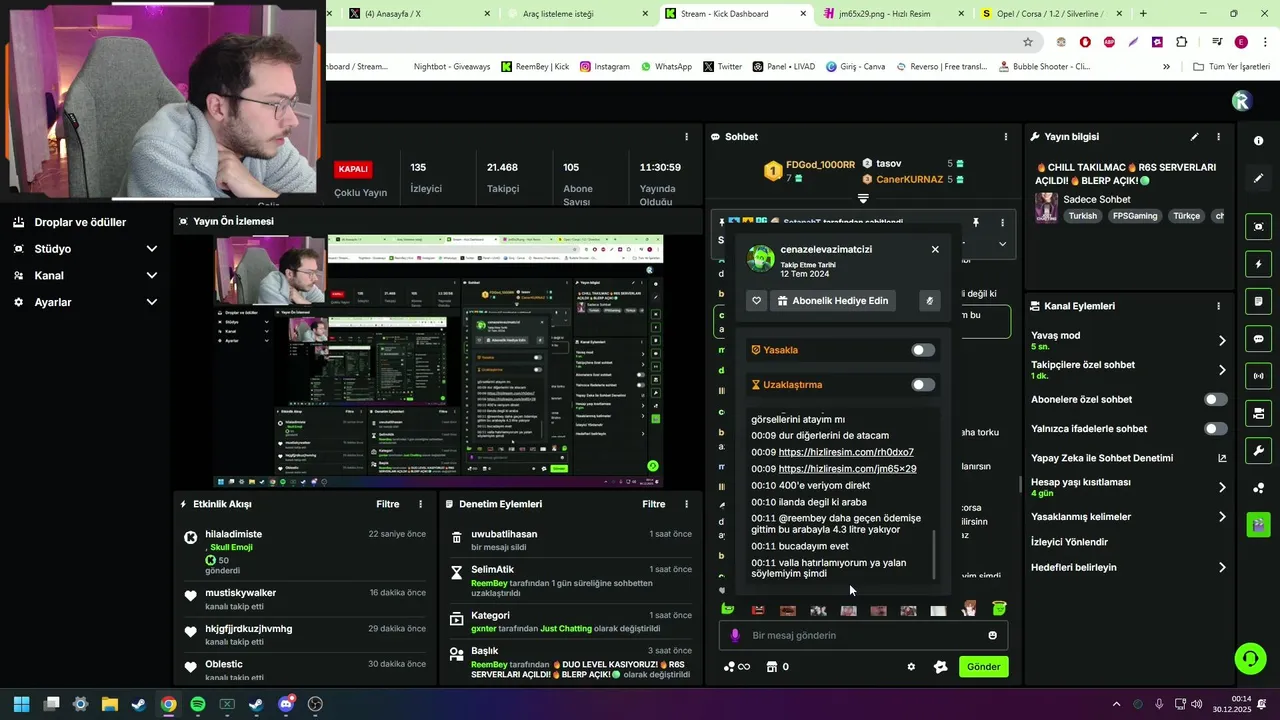Click the screen capture icon in right sidebar
This screenshot has height=720, width=1280.
pos(1258,227)
